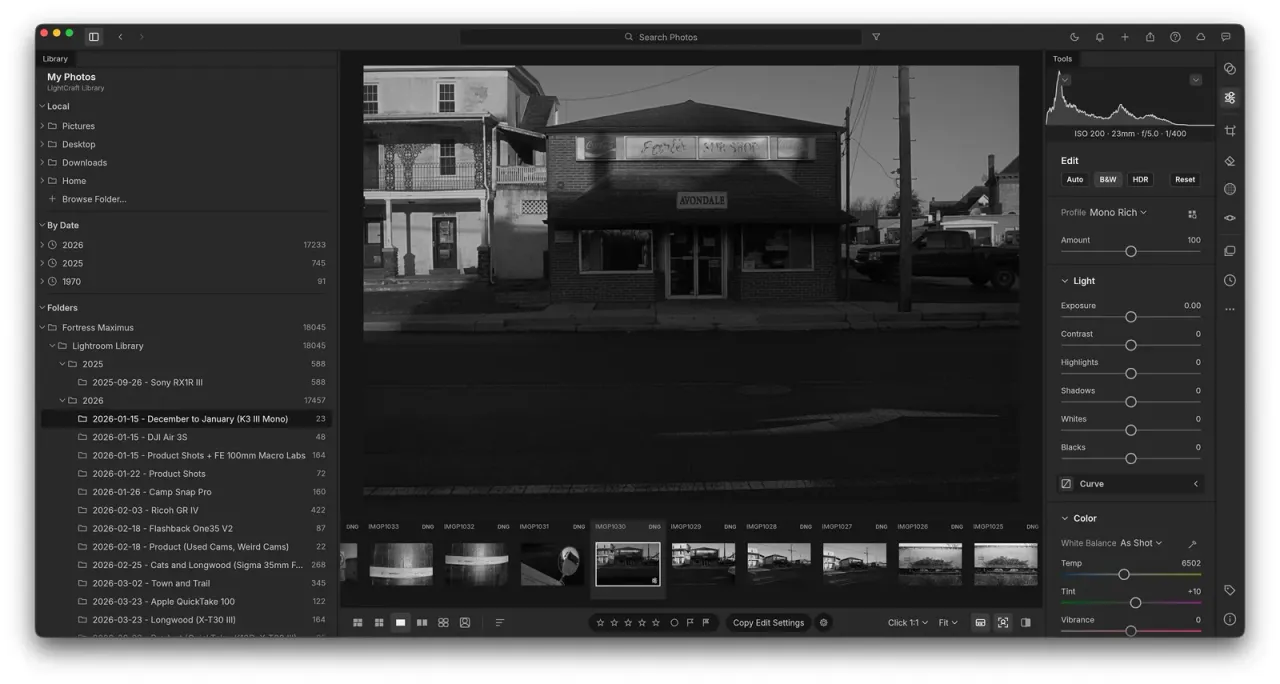Select the IMGP1029 filmstrip thumbnail

pyautogui.click(x=703, y=564)
